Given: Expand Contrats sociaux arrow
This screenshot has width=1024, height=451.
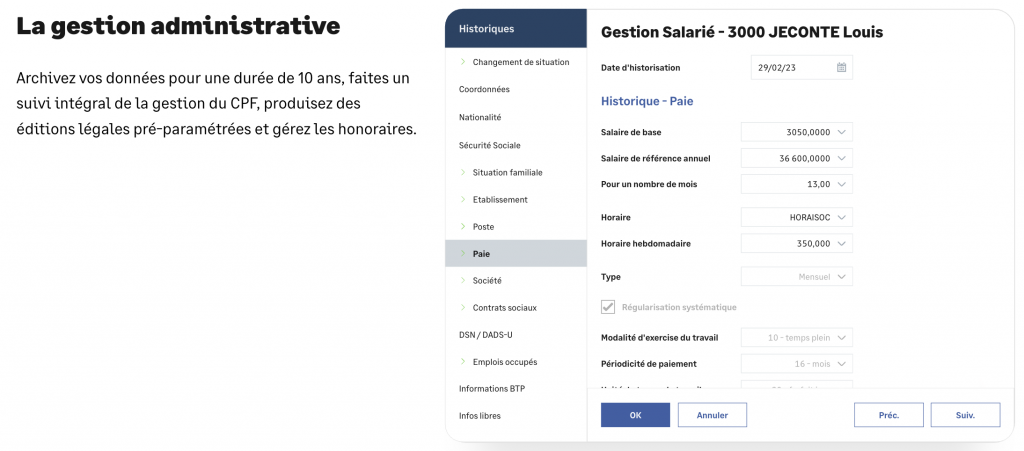Looking at the screenshot, I should tap(463, 307).
